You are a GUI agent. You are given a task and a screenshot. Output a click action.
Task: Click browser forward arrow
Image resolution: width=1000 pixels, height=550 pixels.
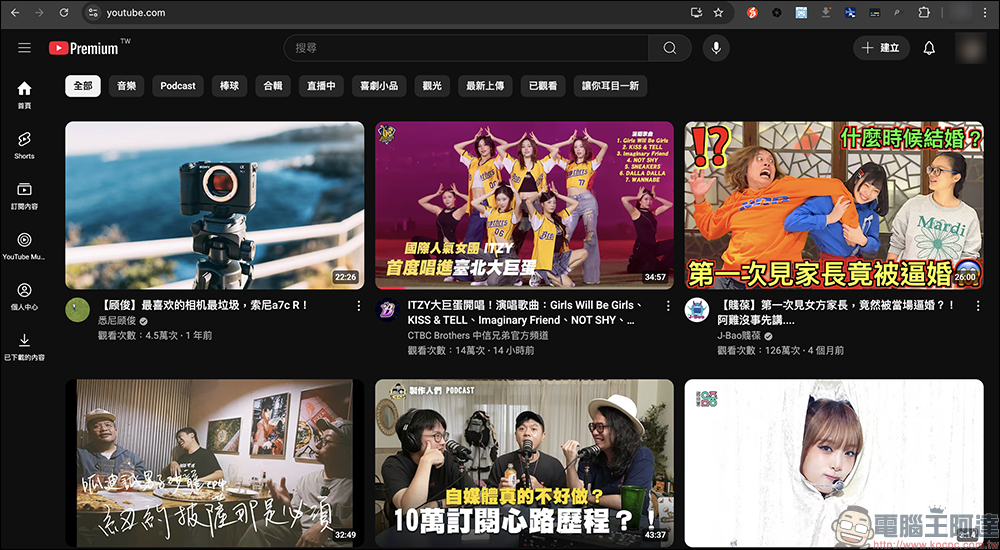[x=39, y=13]
